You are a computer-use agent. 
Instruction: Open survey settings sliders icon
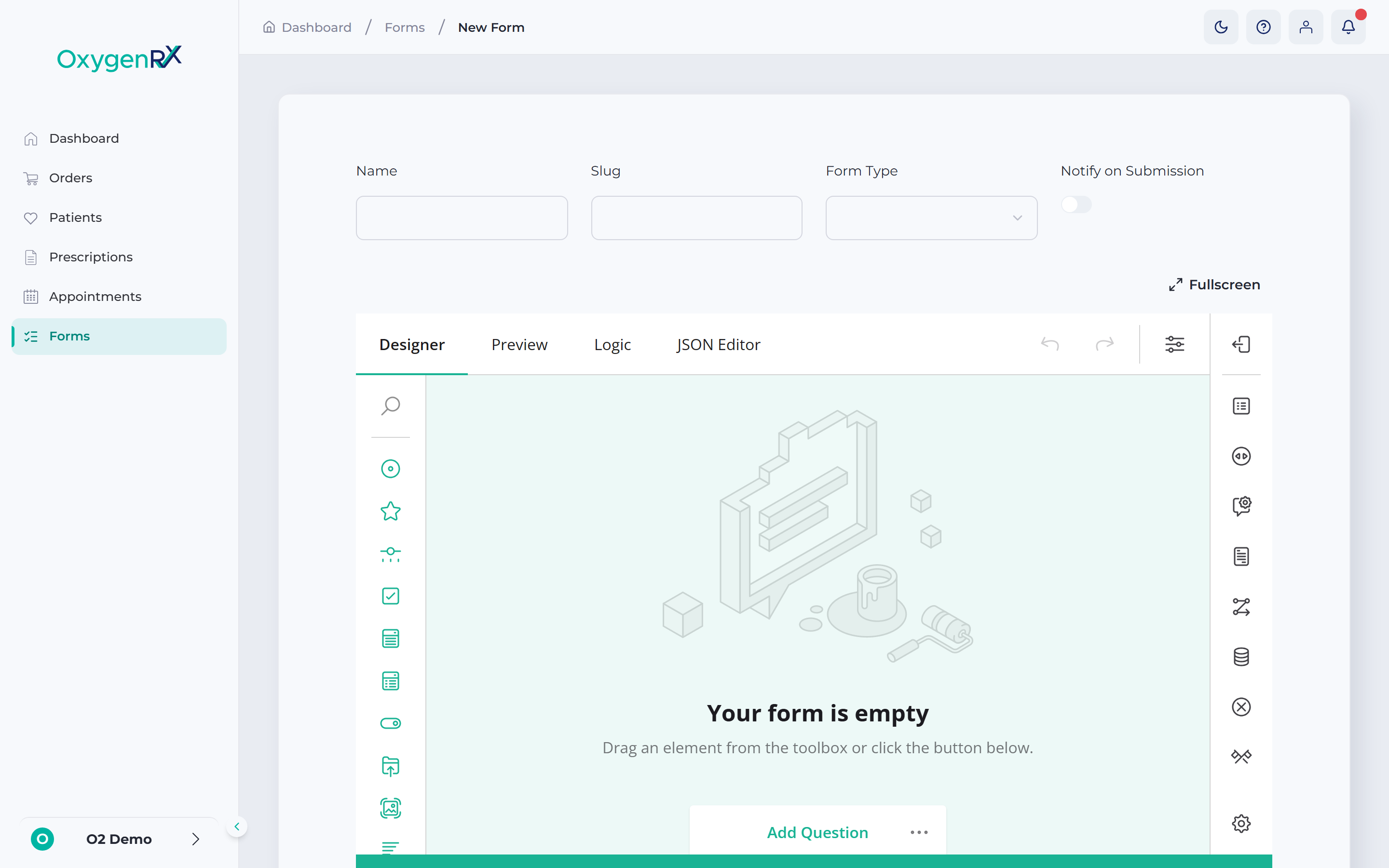click(1174, 344)
